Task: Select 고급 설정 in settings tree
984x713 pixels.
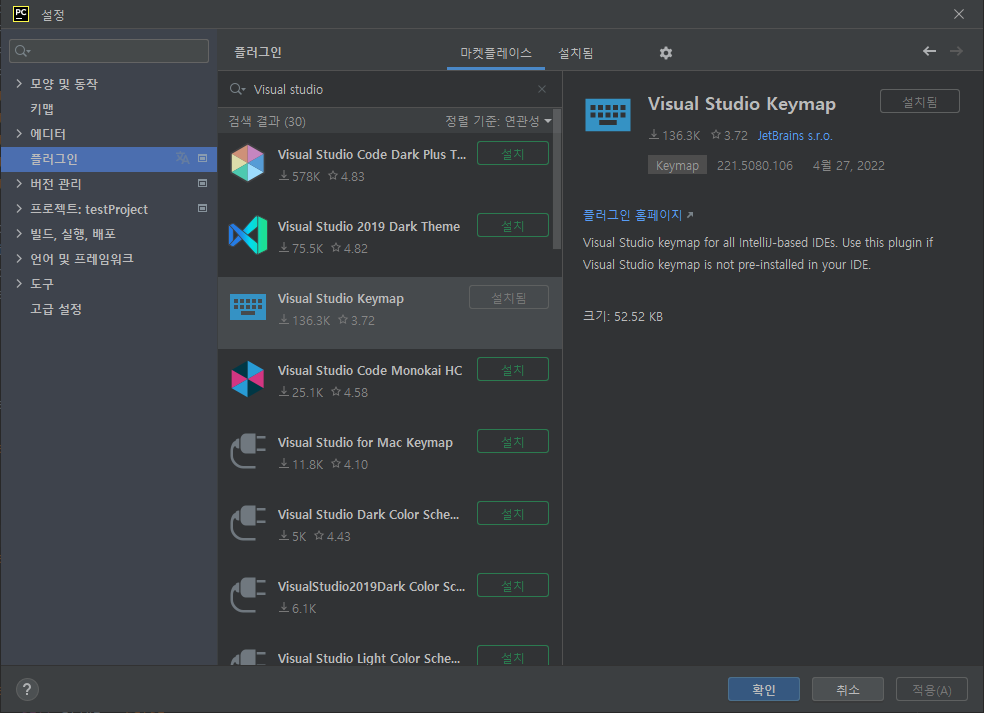Action: point(56,309)
